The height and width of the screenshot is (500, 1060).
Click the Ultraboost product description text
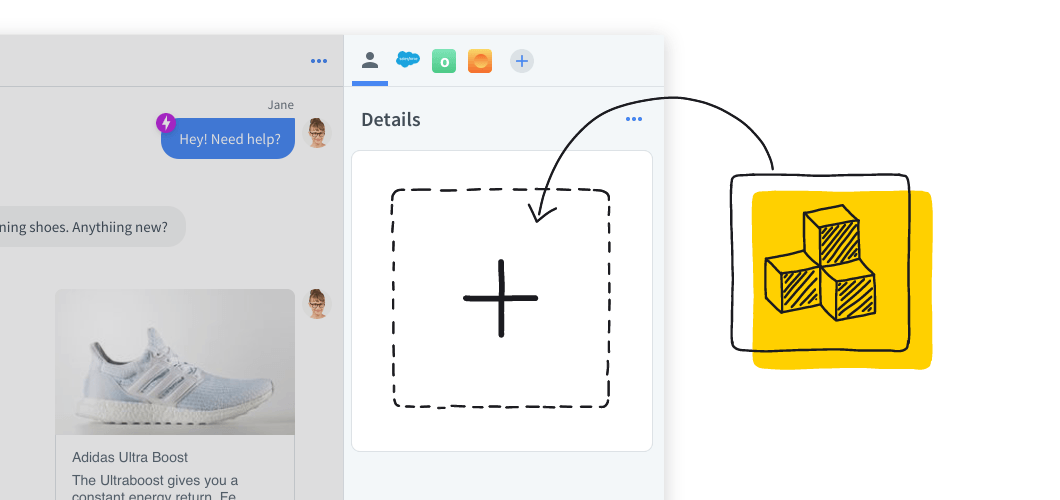point(155,487)
